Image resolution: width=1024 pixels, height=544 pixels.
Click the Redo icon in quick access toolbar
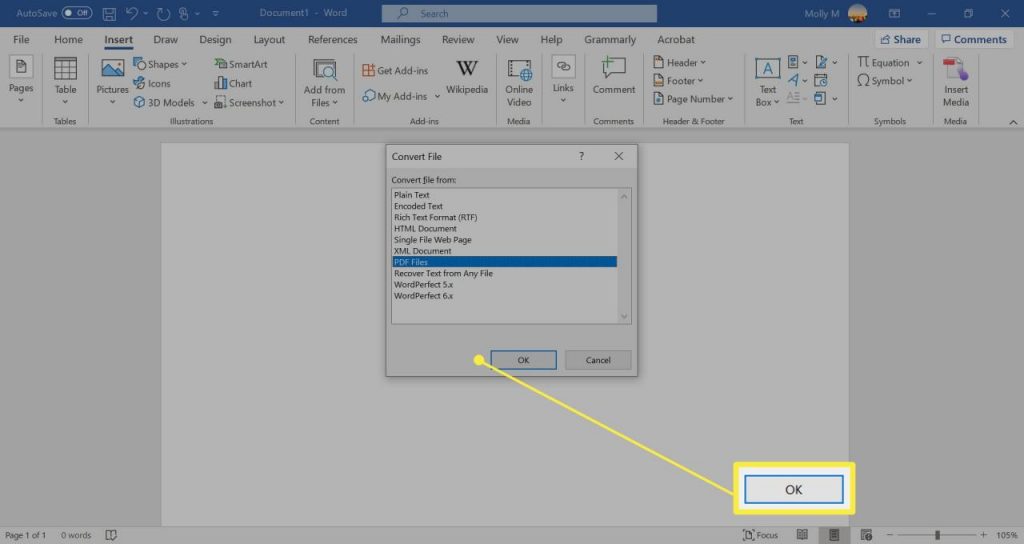[x=163, y=13]
